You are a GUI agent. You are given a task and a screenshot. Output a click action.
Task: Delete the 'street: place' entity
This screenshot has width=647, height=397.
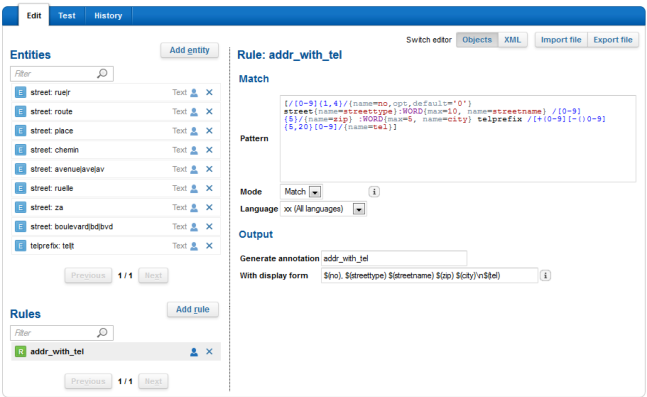pyautogui.click(x=209, y=131)
